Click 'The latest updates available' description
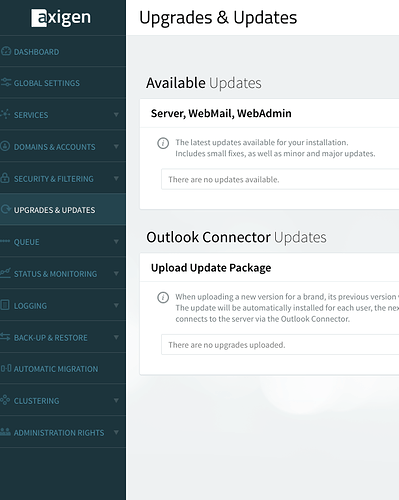399x500 pixels. point(262,142)
